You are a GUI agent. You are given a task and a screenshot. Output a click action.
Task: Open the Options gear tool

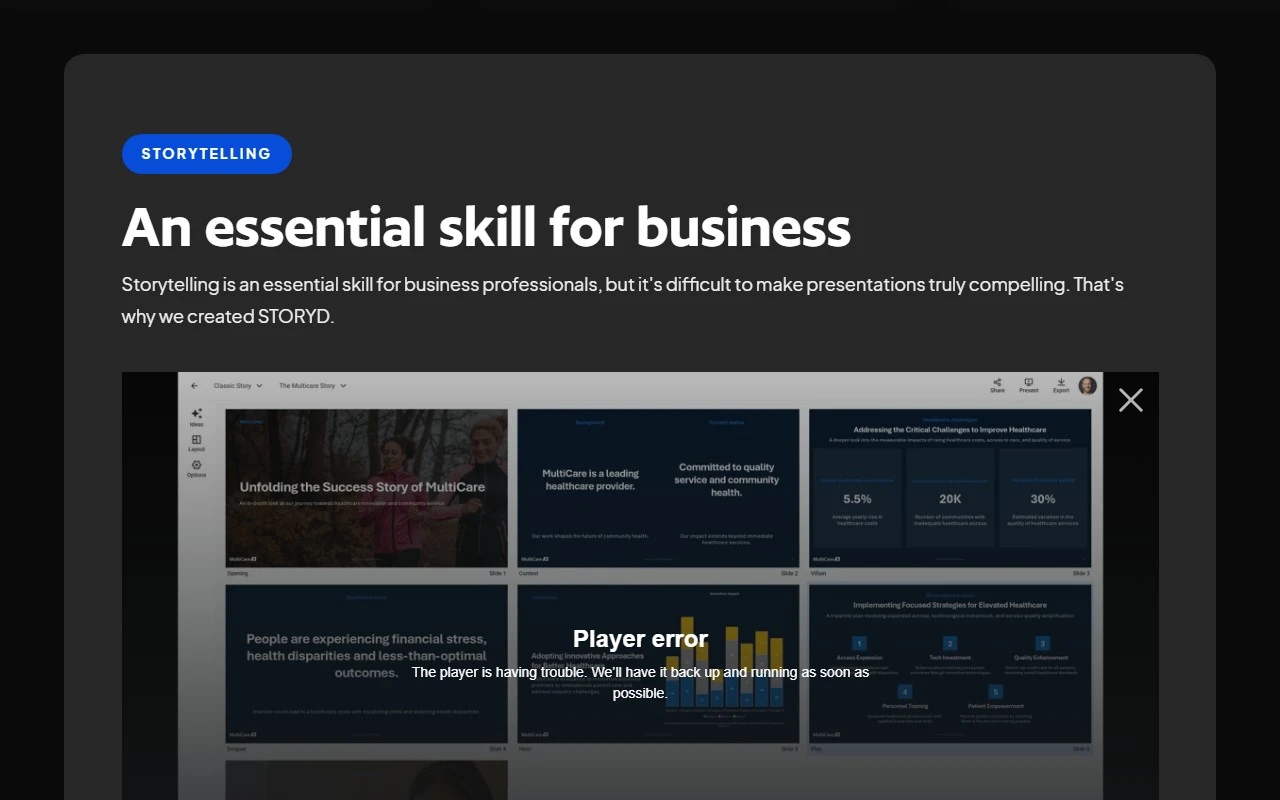[197, 469]
